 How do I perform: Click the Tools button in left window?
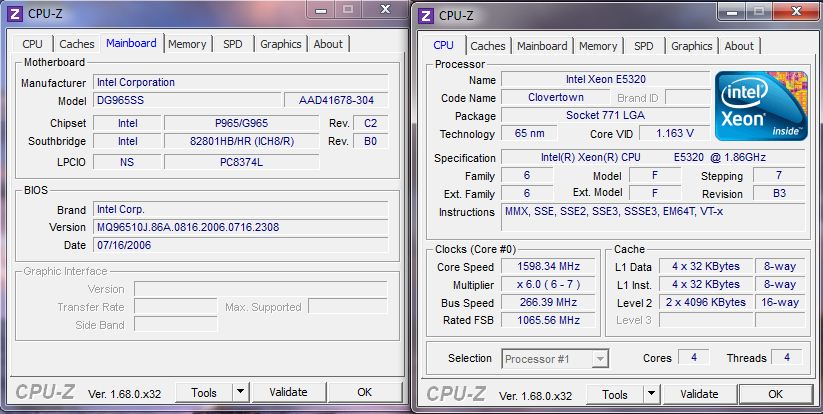point(204,392)
